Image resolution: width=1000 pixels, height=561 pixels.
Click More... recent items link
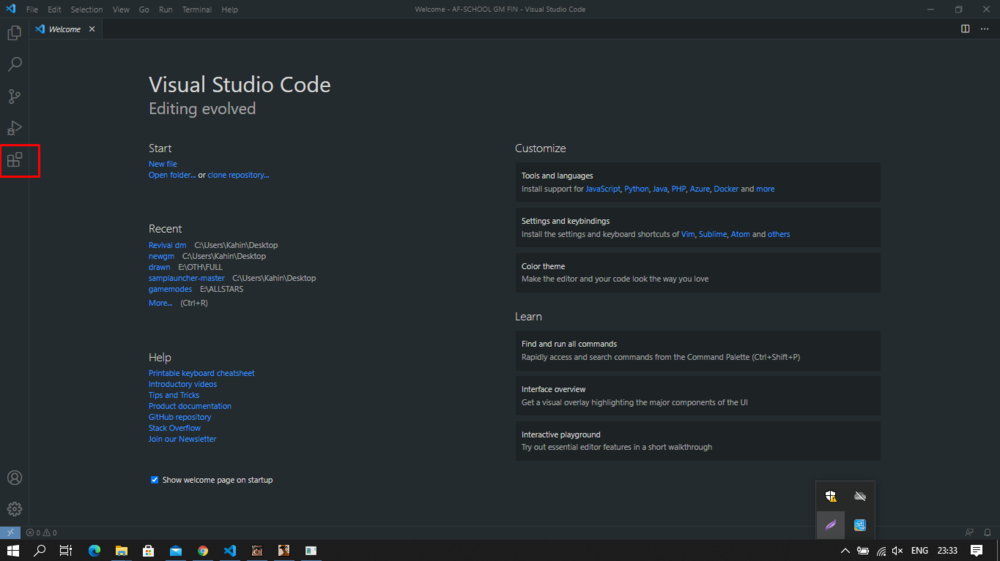160,303
